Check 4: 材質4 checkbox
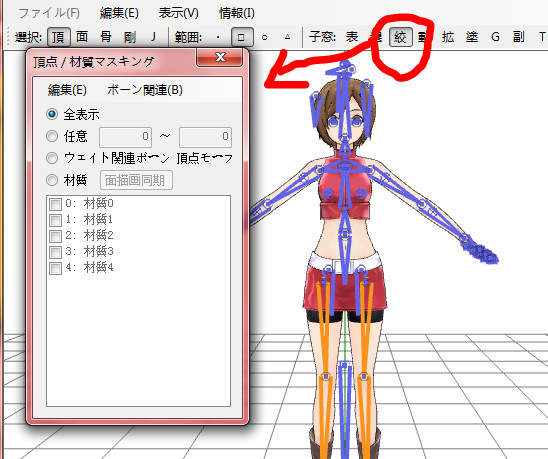The image size is (548, 459). (56, 268)
